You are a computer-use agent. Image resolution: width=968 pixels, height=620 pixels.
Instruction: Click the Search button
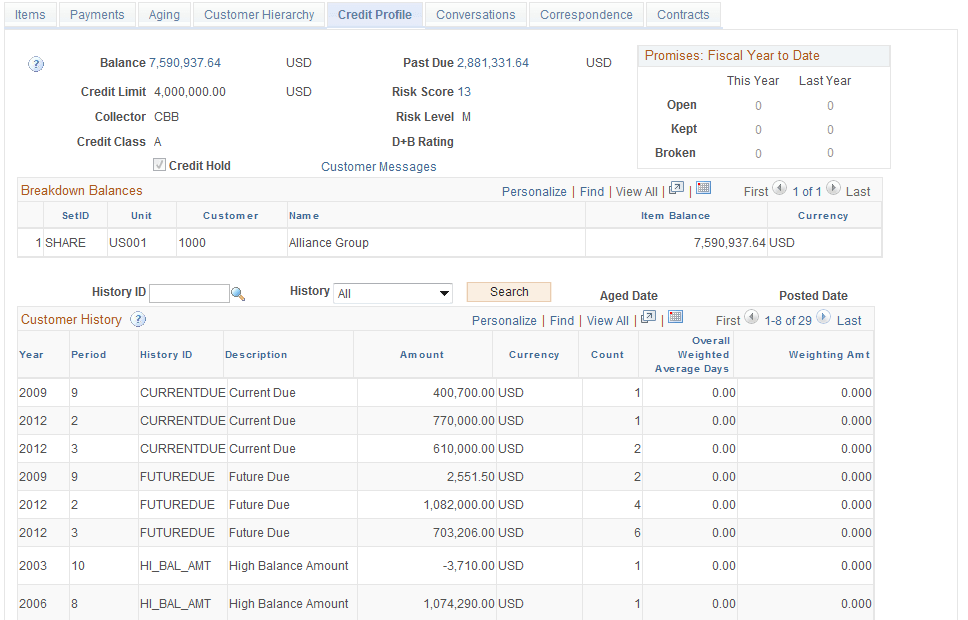(508, 291)
